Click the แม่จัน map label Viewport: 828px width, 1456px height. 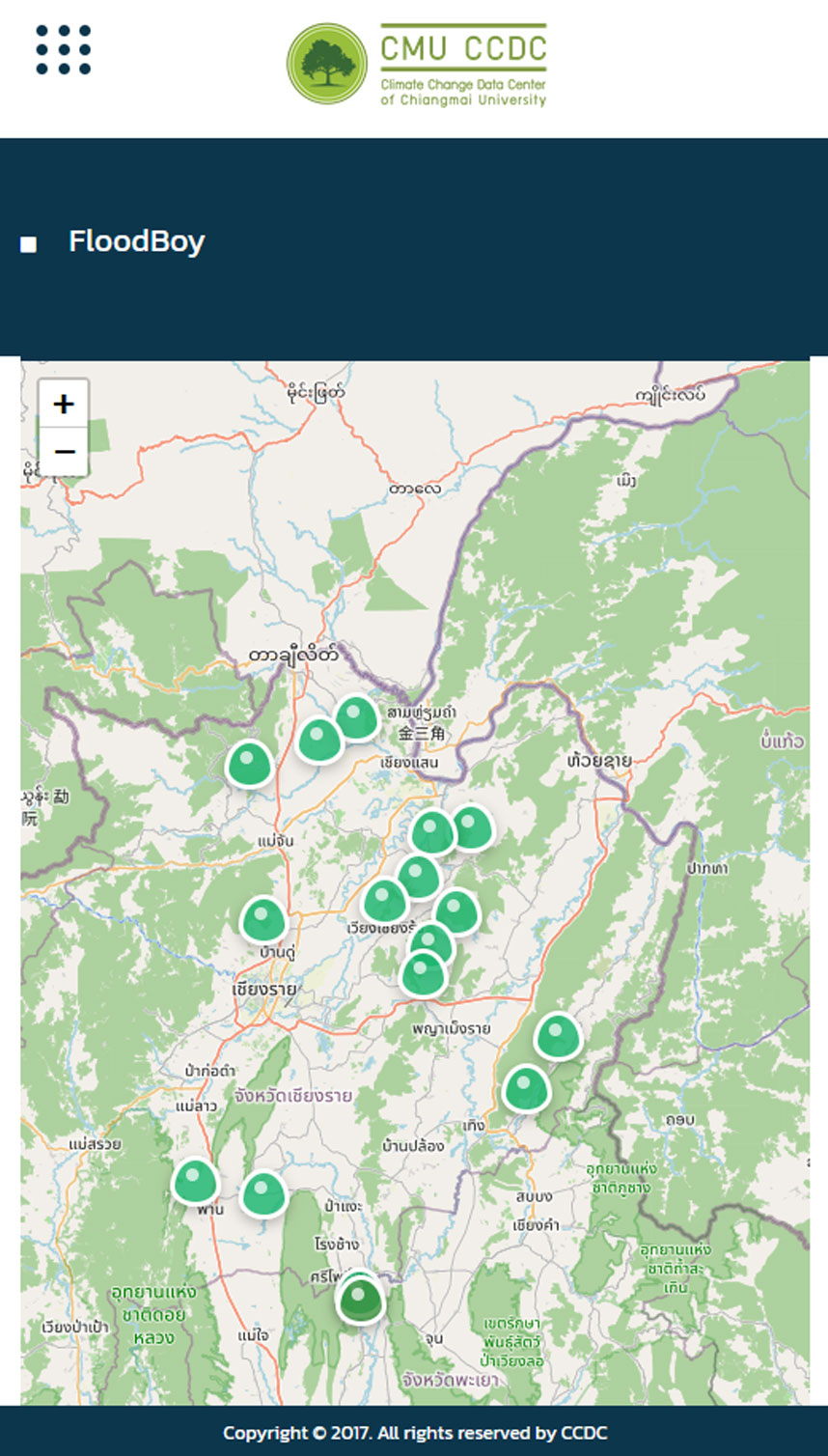275,841
